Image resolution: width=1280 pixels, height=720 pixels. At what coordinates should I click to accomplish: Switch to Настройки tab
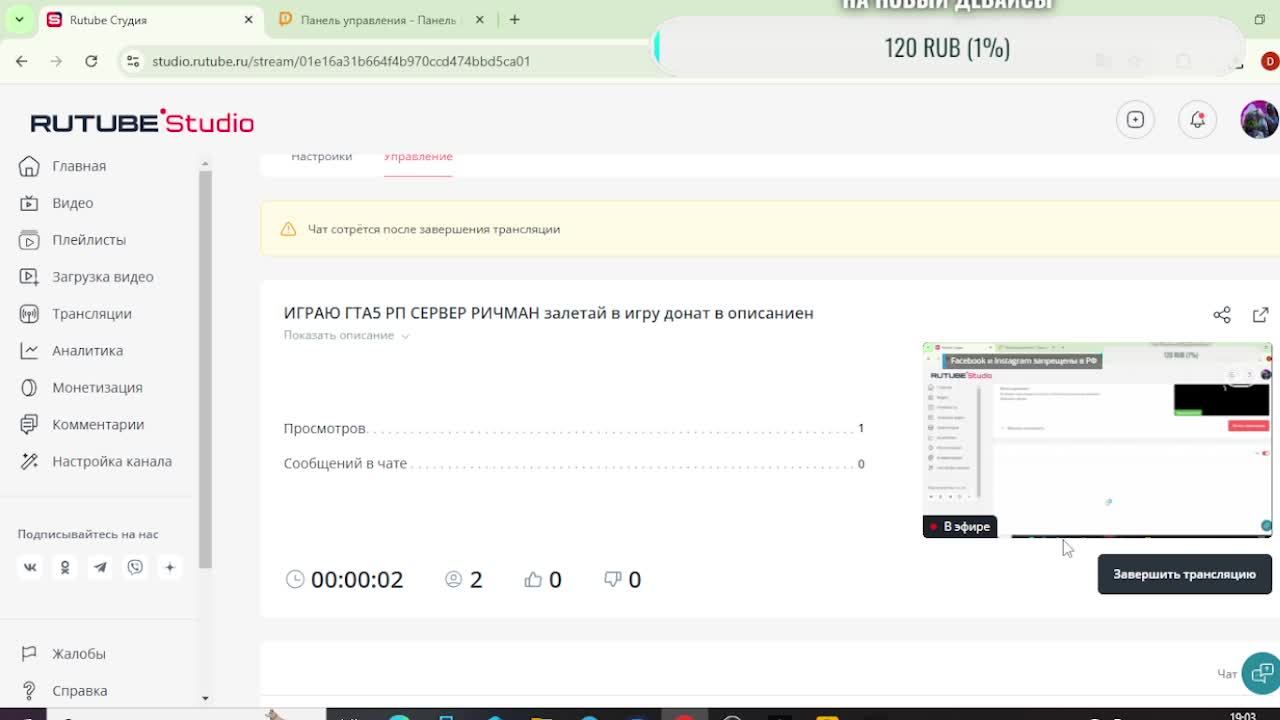321,157
